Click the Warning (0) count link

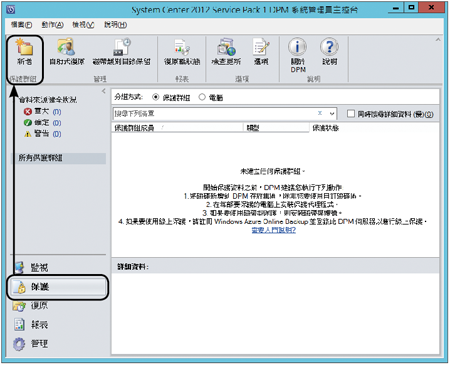point(57,134)
